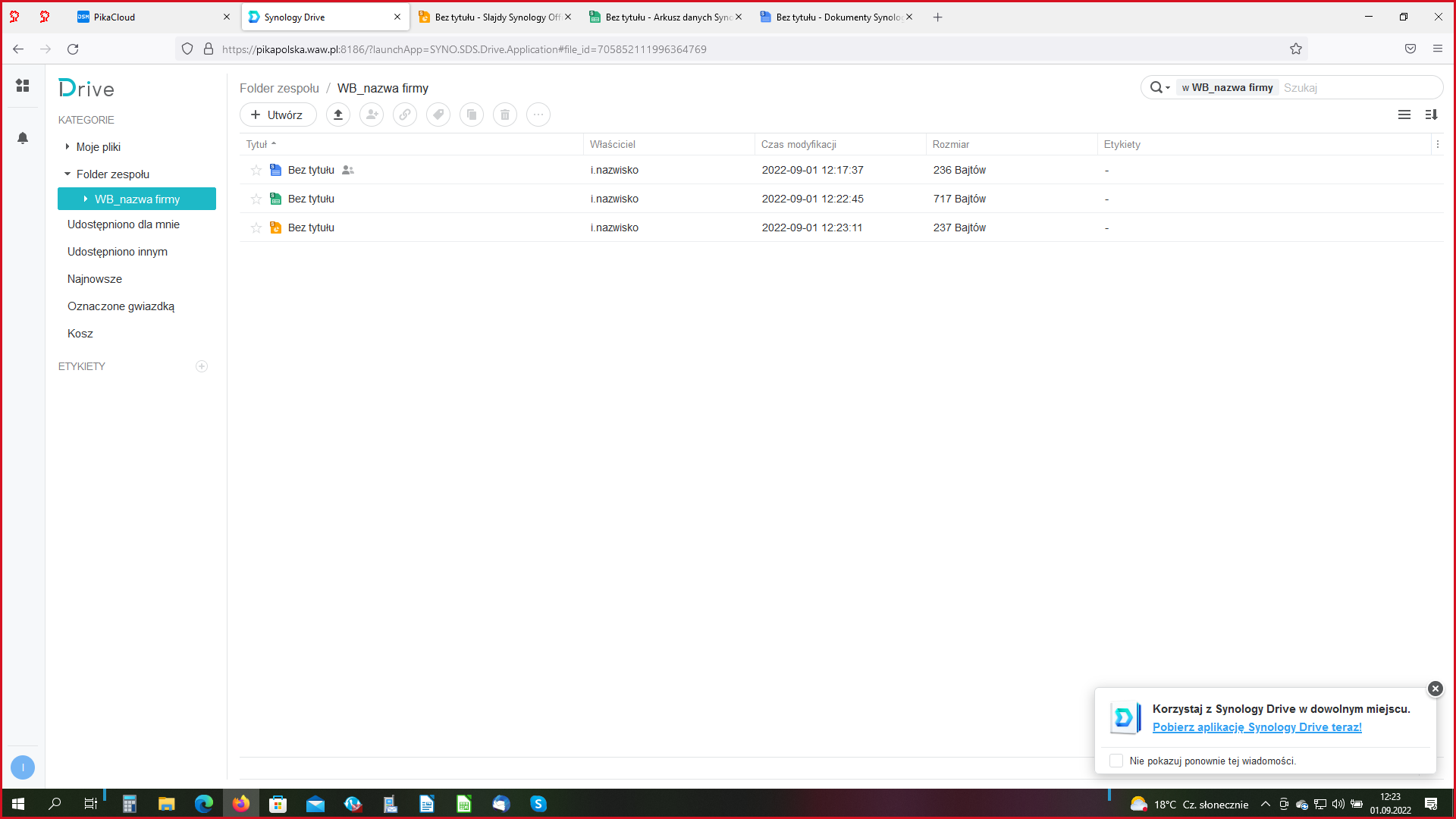
Task: Click the share with users toolbar icon
Action: click(372, 115)
